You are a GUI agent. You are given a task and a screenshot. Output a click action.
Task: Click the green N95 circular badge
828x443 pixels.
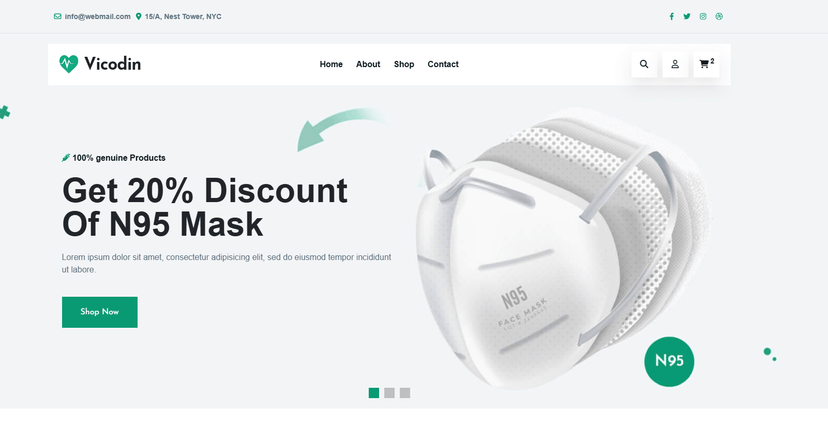[x=669, y=362]
